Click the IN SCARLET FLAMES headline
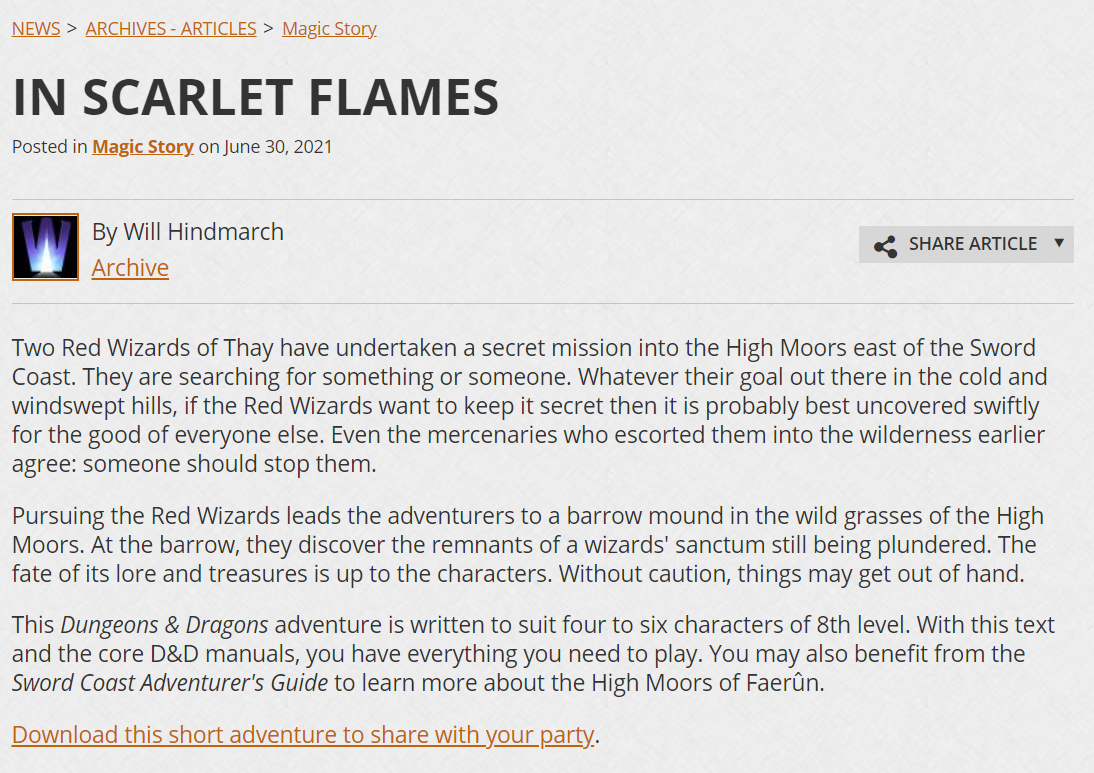The height and width of the screenshot is (773, 1094). click(255, 97)
